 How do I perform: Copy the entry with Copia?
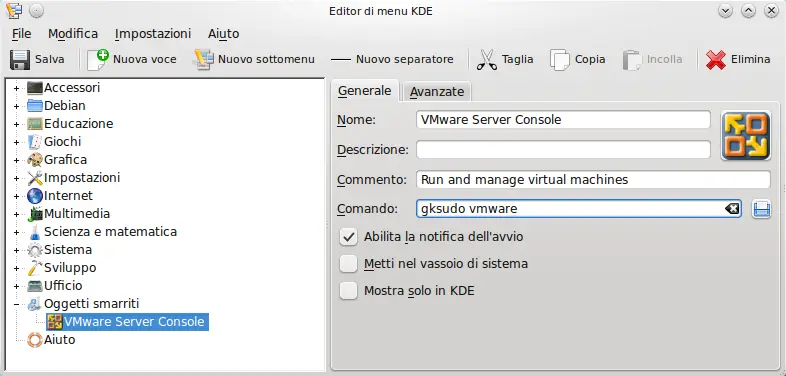point(577,60)
